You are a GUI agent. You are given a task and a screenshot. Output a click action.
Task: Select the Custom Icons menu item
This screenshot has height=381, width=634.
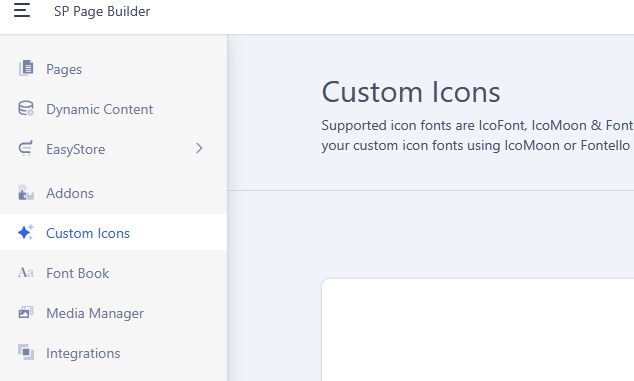[113, 232]
